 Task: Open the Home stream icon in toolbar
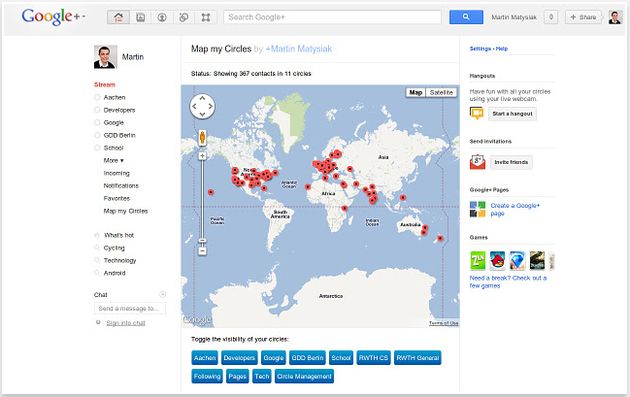118,17
